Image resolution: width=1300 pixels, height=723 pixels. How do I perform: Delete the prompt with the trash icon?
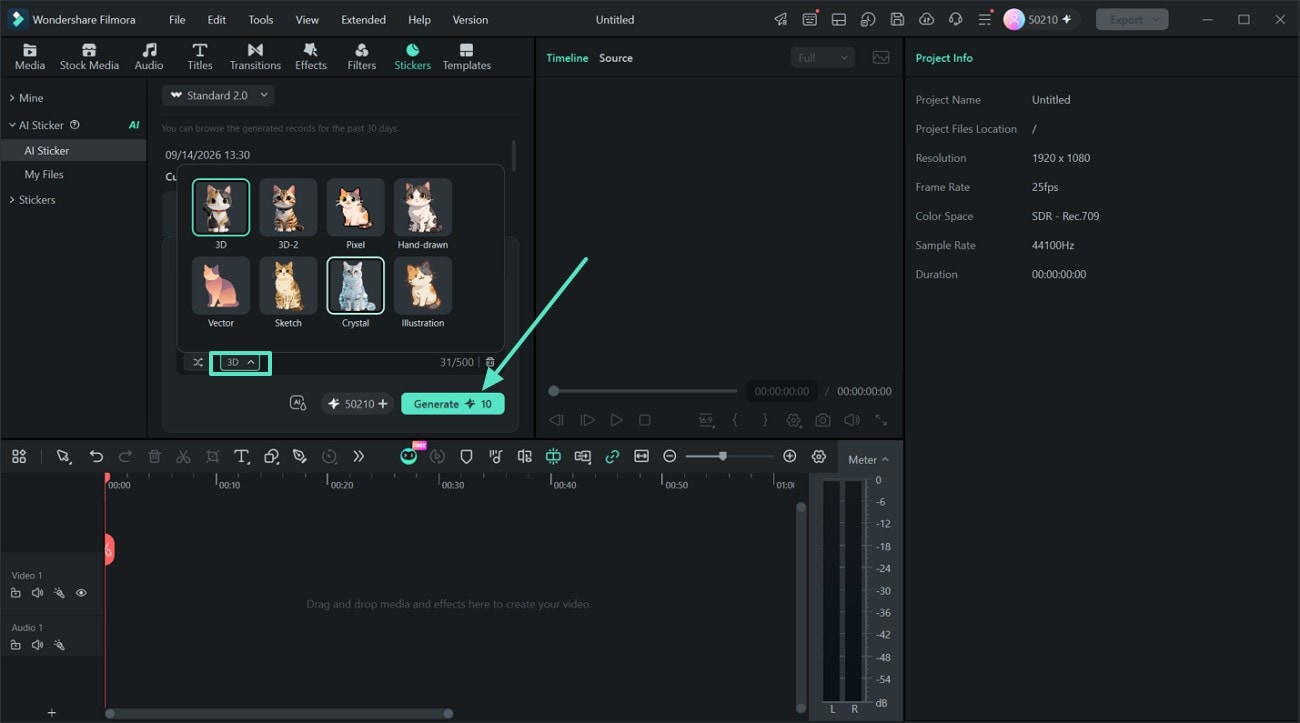pos(490,362)
